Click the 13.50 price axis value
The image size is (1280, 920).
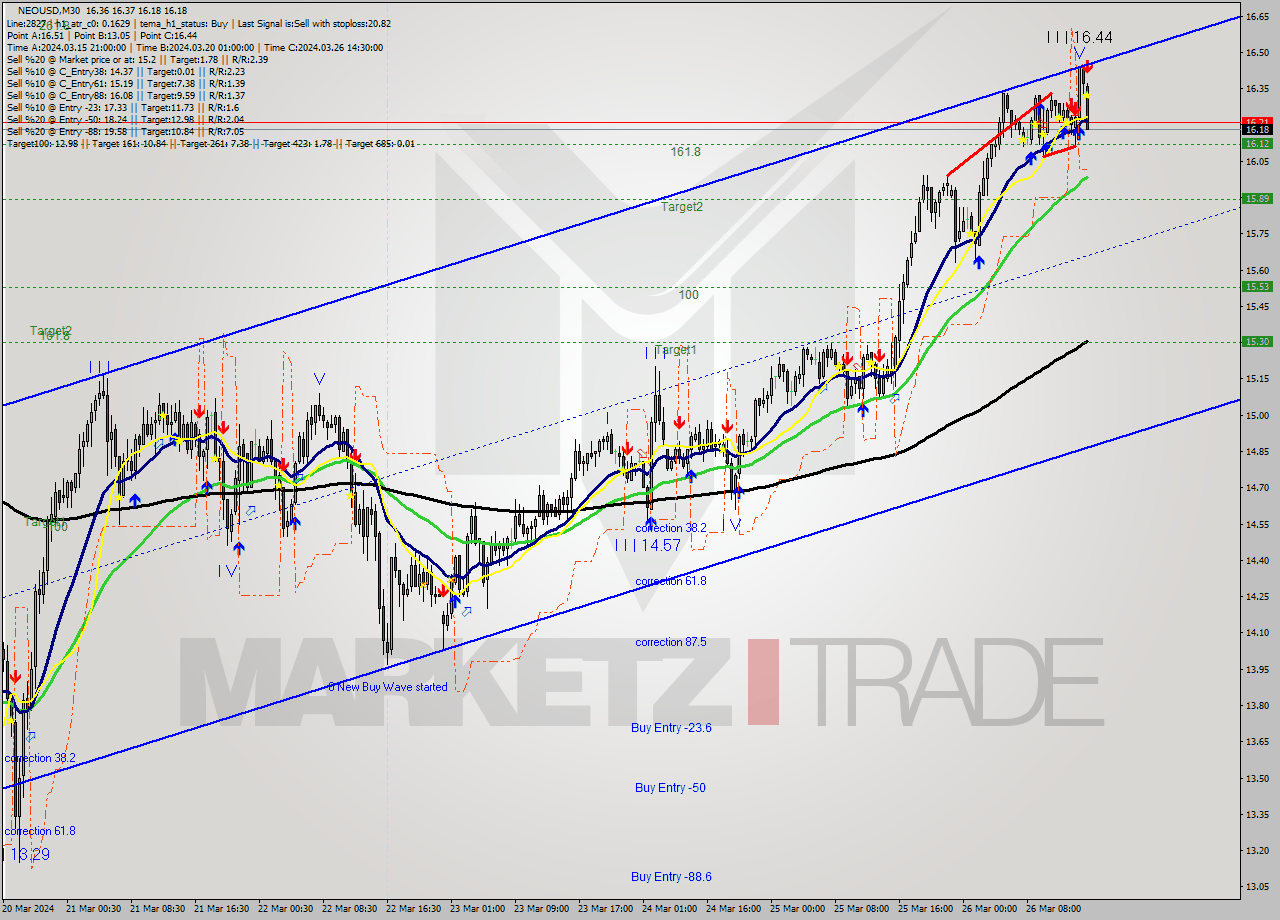point(1257,778)
